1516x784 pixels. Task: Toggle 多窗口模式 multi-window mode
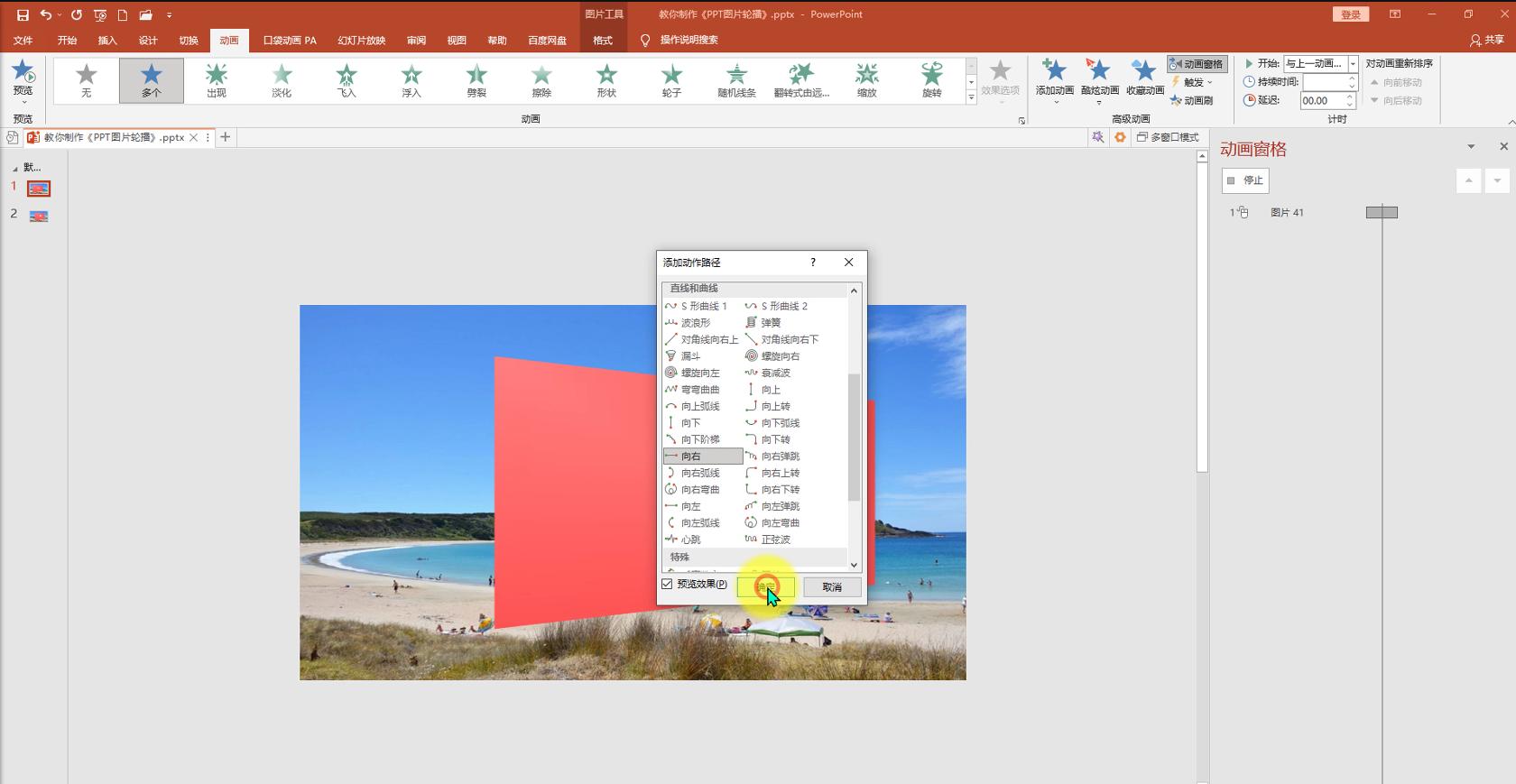pos(1169,137)
